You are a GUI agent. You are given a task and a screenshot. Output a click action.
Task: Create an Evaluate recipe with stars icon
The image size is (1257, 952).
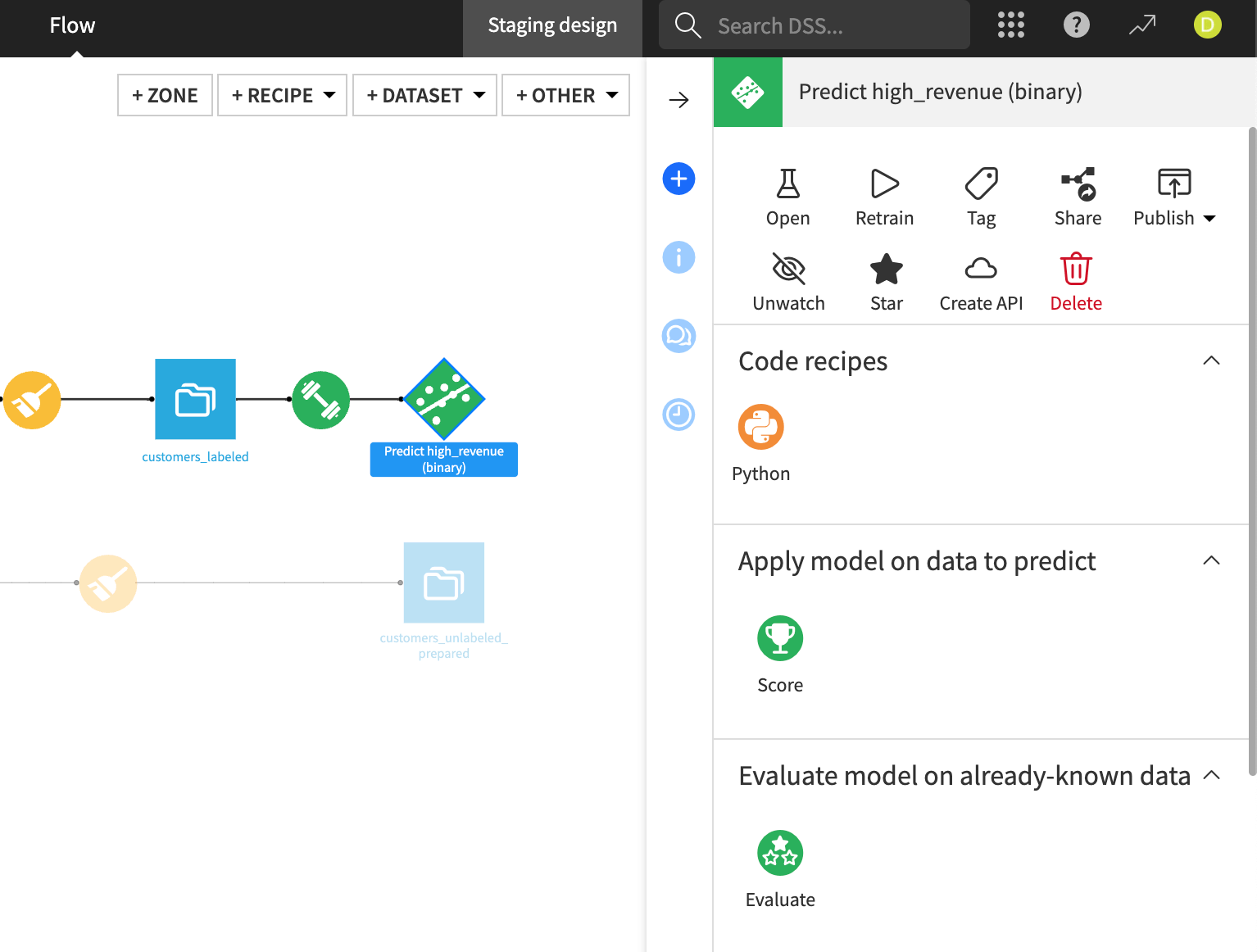coord(780,869)
